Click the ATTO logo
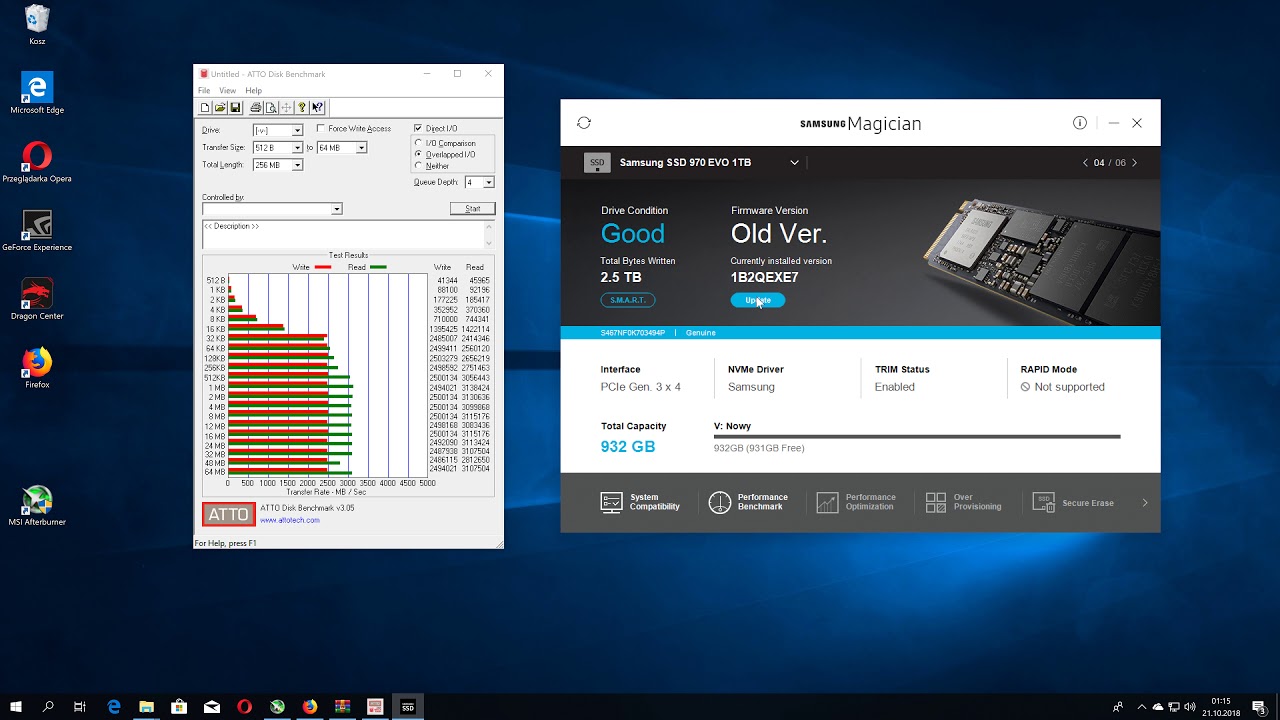1280x720 pixels. pyautogui.click(x=229, y=514)
